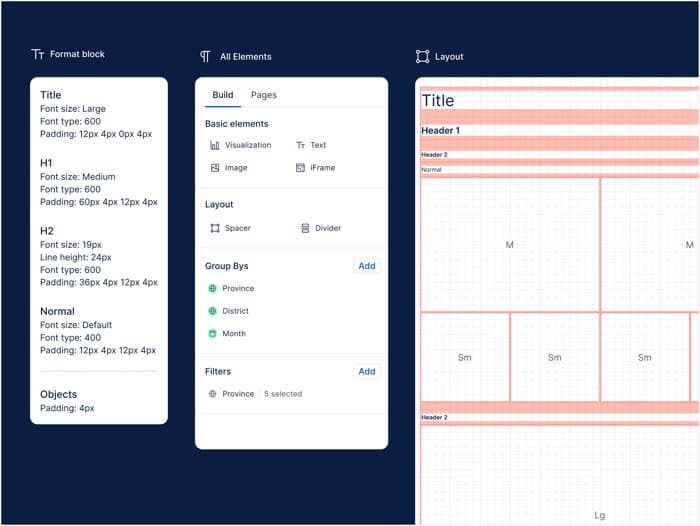The image size is (700, 526).
Task: Open the Province filter with 5 selected
Action: (255, 394)
